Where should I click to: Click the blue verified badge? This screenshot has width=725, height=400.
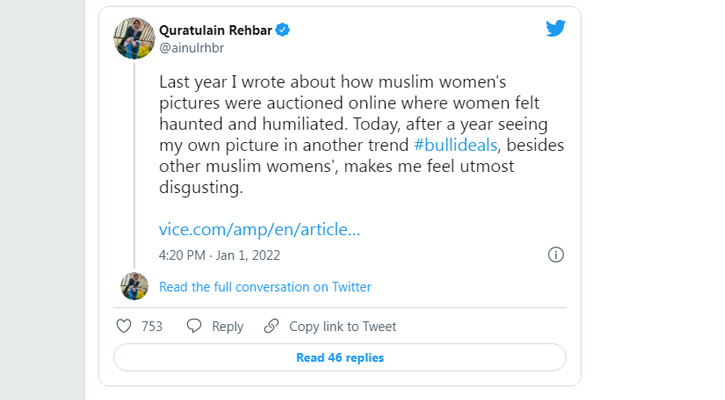click(283, 30)
